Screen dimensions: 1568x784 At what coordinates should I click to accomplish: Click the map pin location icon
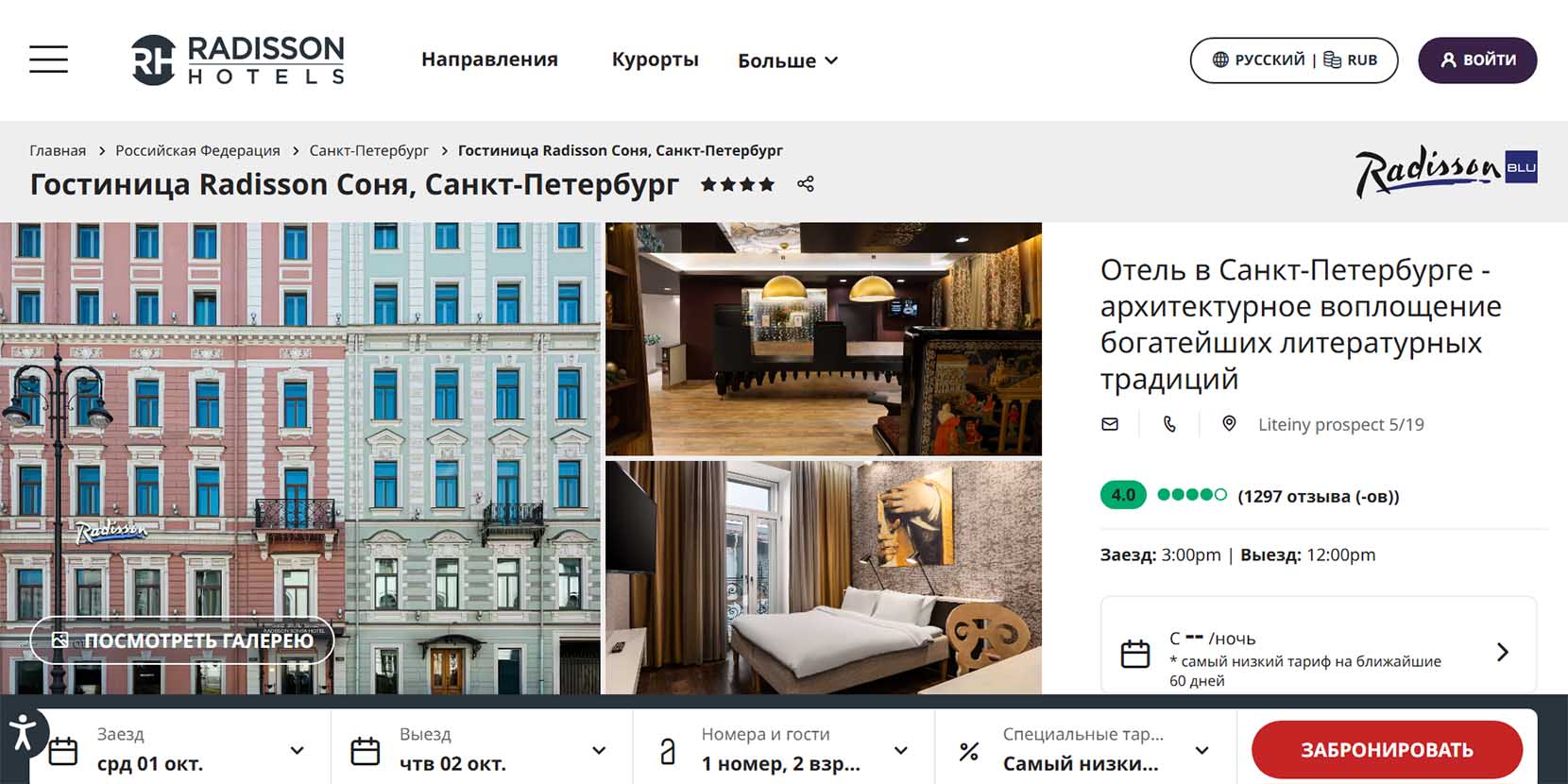pyautogui.click(x=1229, y=424)
